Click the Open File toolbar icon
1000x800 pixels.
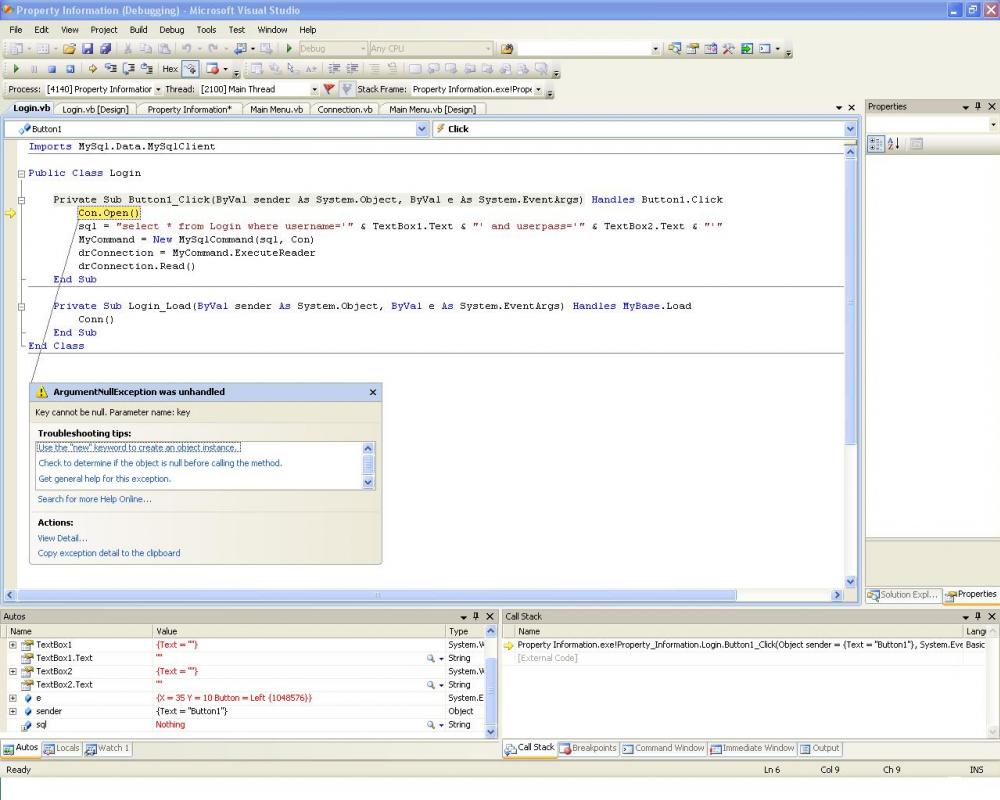70,48
